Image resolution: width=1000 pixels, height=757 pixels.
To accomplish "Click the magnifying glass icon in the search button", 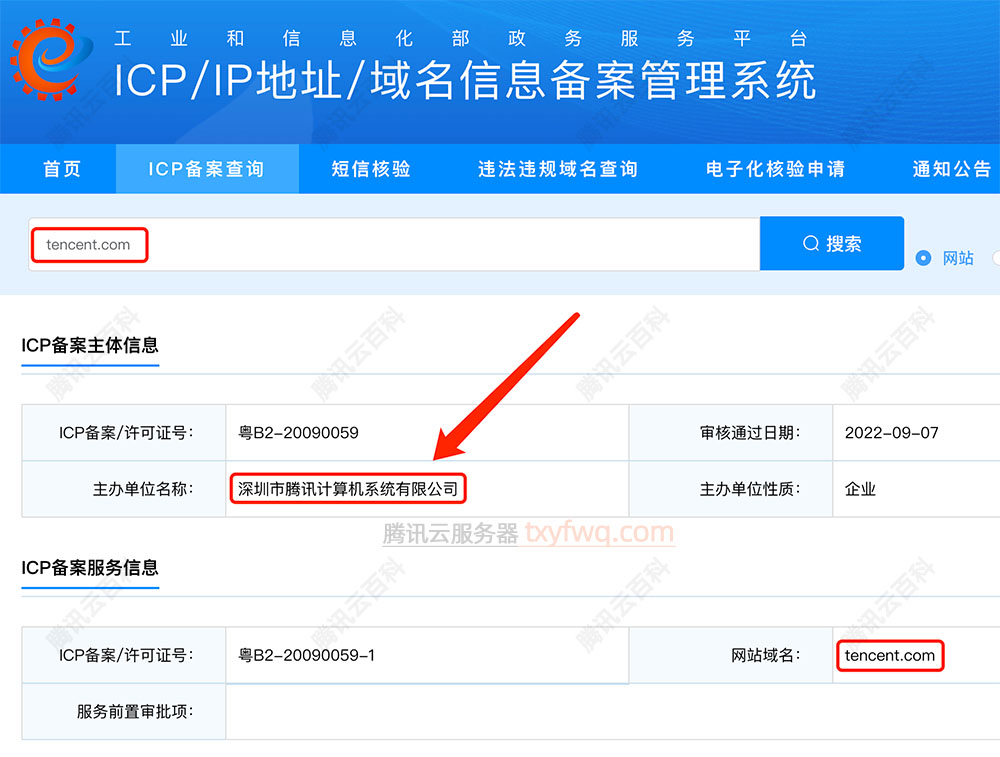I will point(812,242).
